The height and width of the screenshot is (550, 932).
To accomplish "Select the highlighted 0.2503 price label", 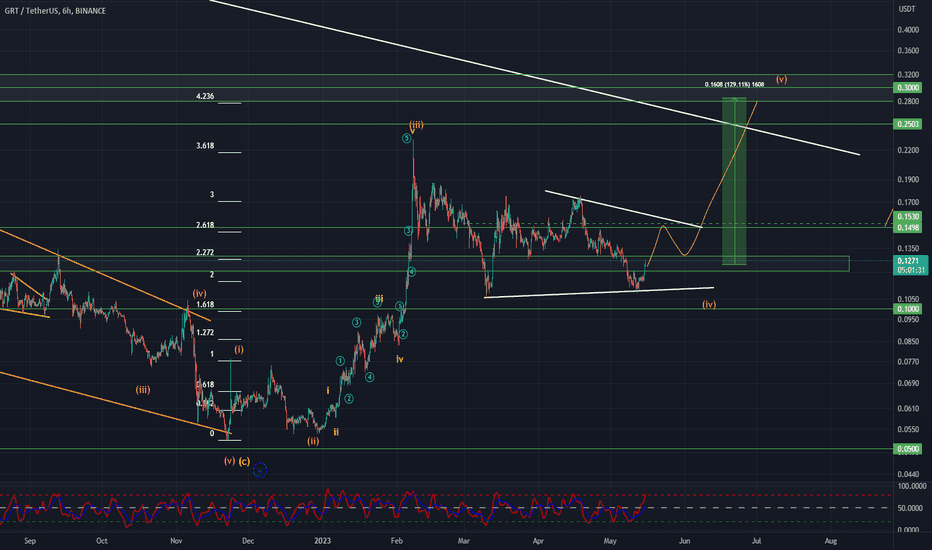I will [908, 124].
